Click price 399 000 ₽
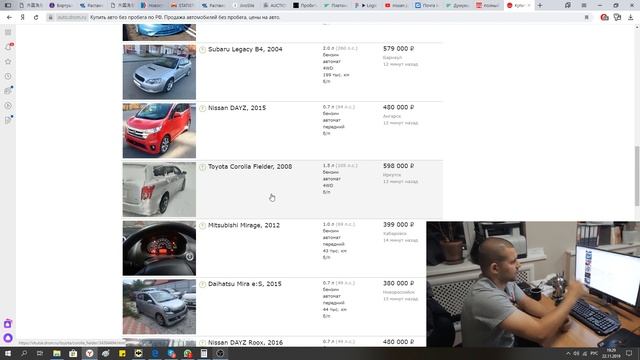 tap(398, 225)
